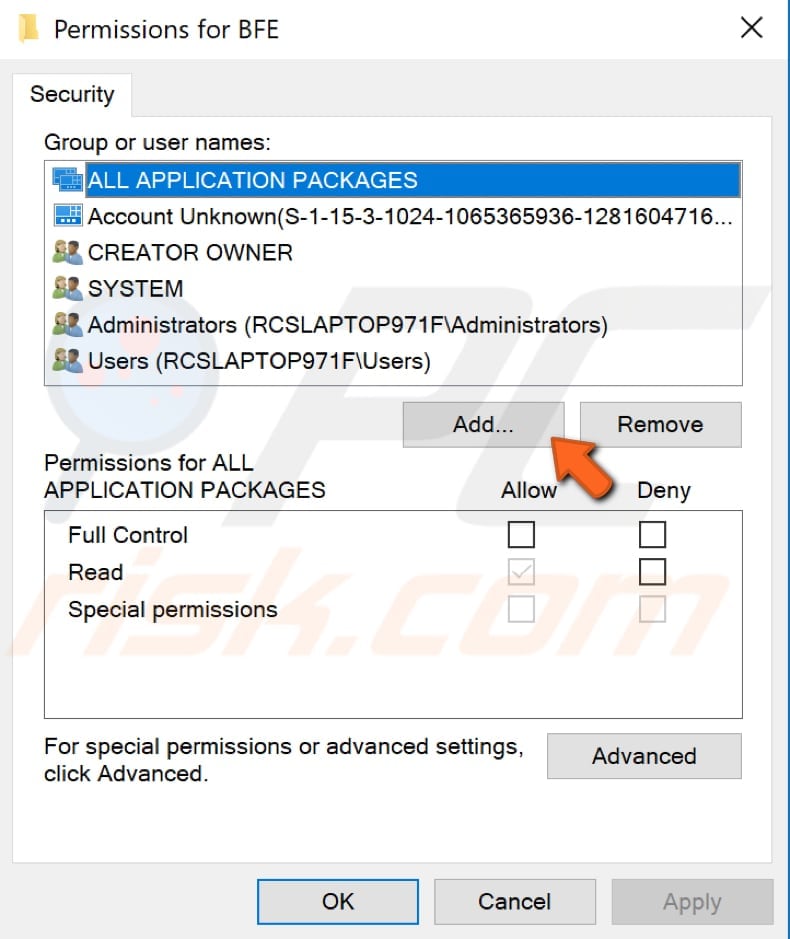Click the Remove button
Viewport: 790px width, 939px height.
coord(660,424)
